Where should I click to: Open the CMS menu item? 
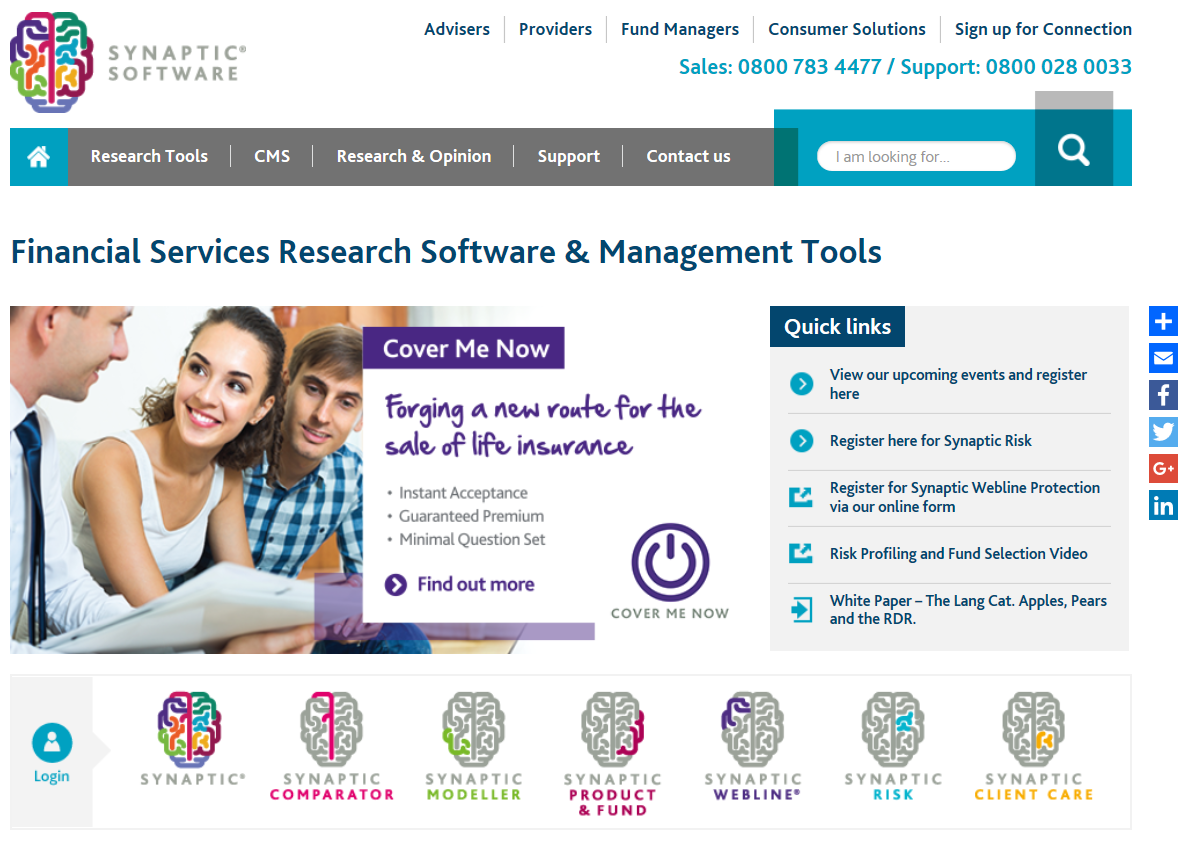pos(272,157)
